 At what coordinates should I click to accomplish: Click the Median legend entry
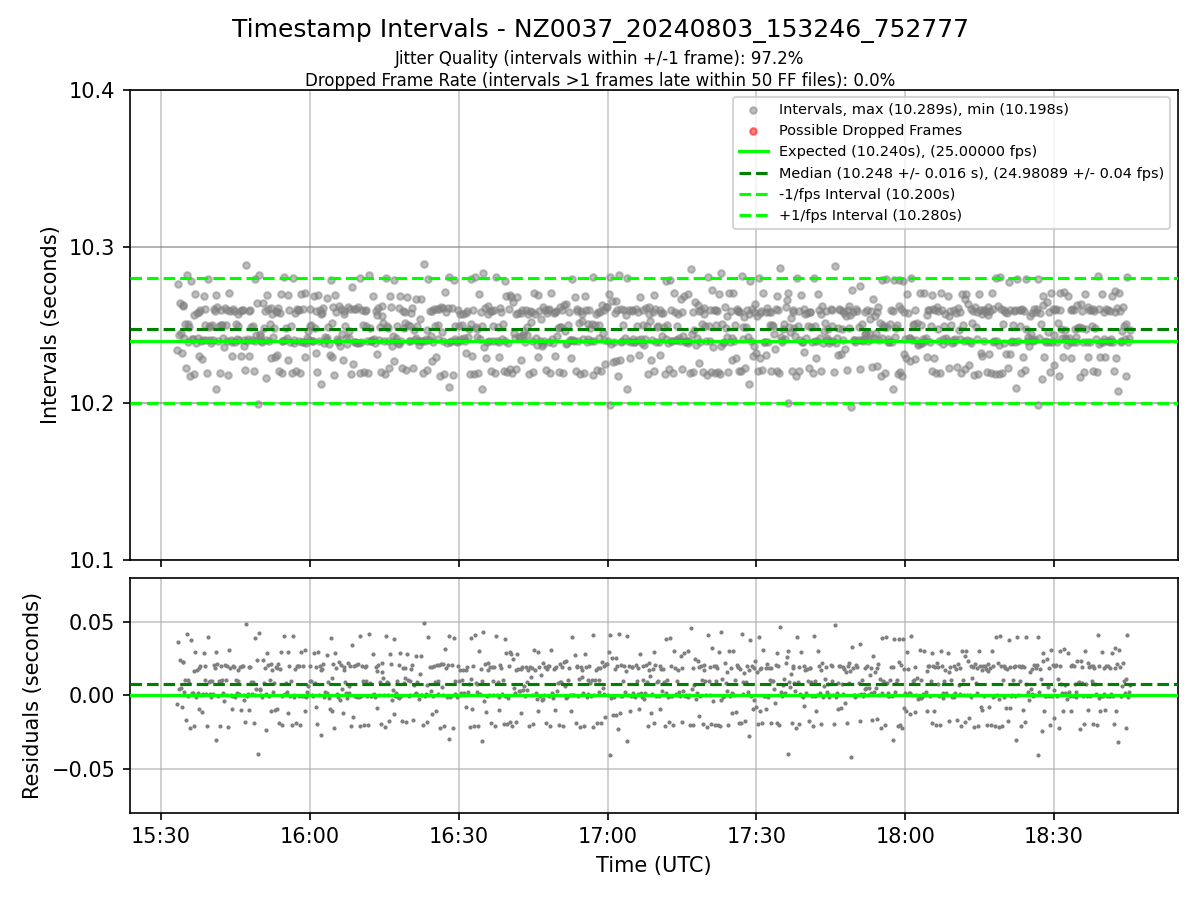[x=971, y=172]
